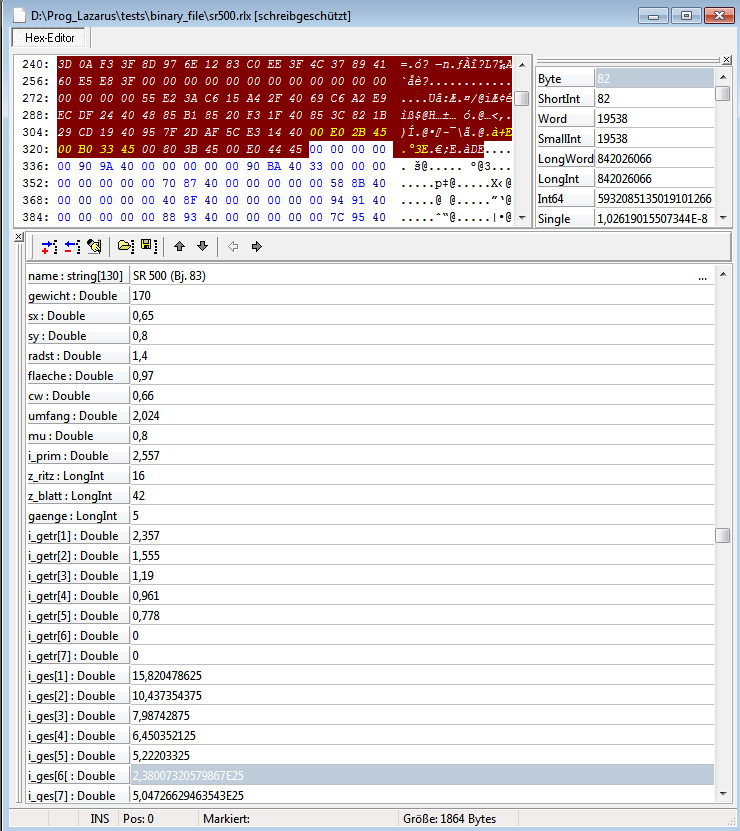The width and height of the screenshot is (740, 831).
Task: Click the open record definition folder icon
Action: [x=126, y=246]
